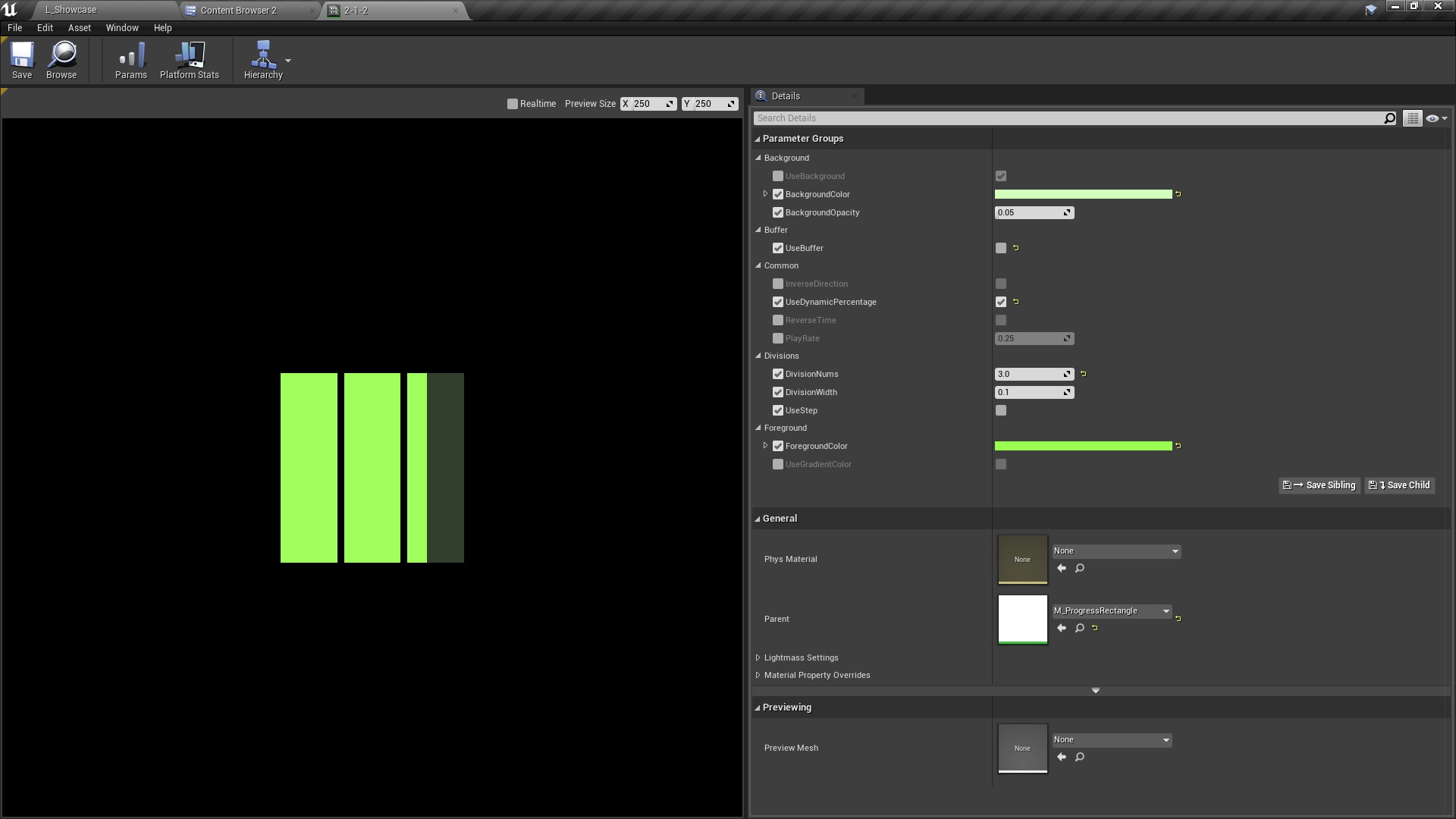This screenshot has height=819, width=1456.
Task: Click the Browse magnifier icon
Action: click(61, 59)
